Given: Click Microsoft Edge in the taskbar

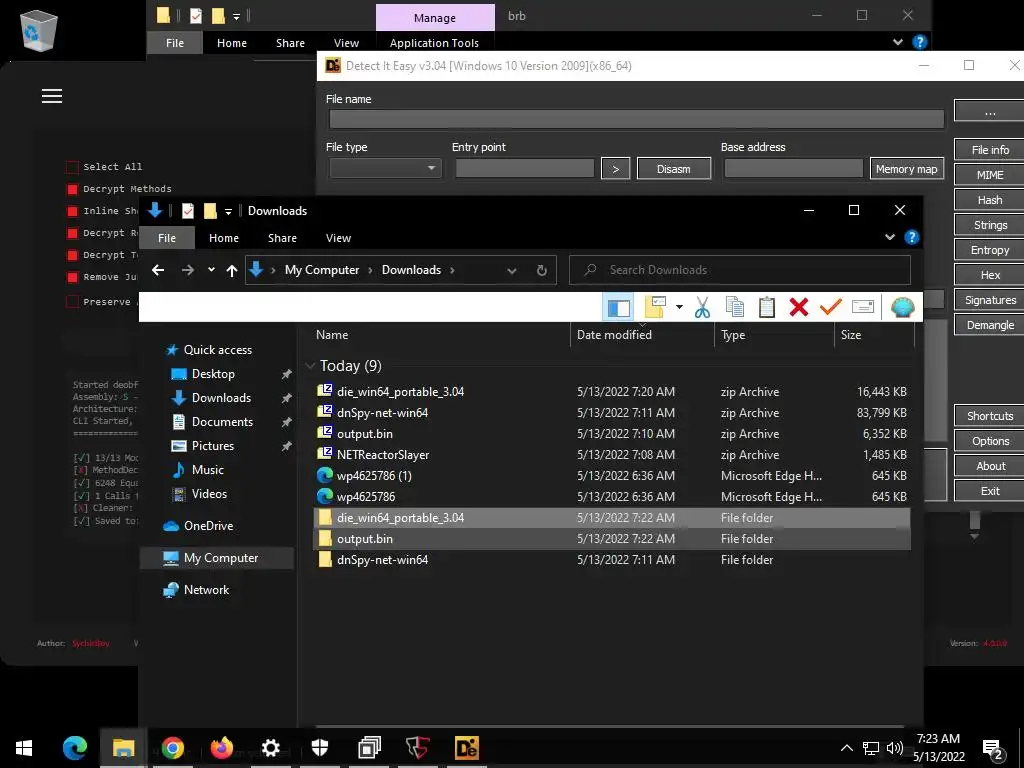Looking at the screenshot, I should coord(74,748).
